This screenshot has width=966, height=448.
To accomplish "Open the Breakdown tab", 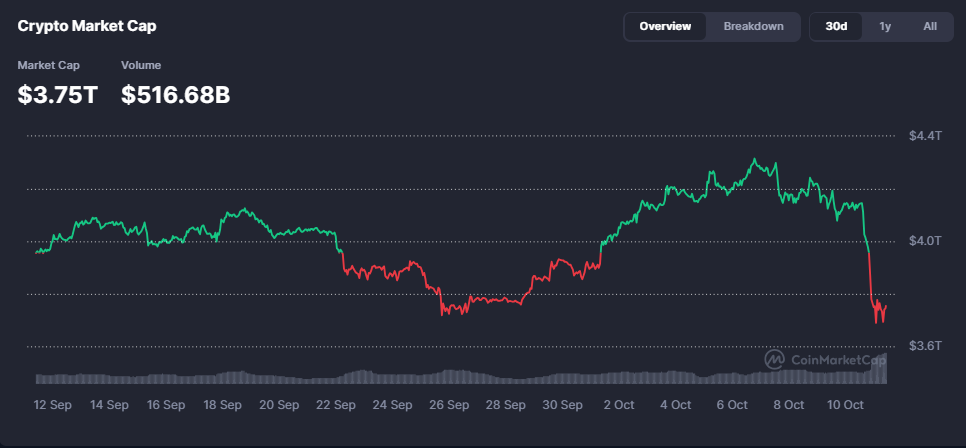I will click(753, 26).
